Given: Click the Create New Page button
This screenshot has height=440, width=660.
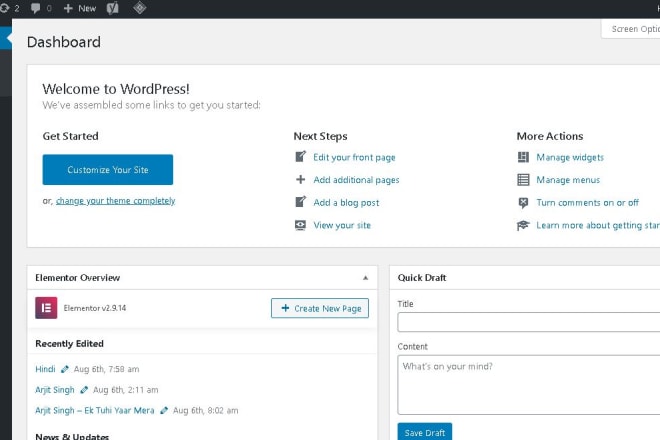Looking at the screenshot, I should click(x=320, y=308).
